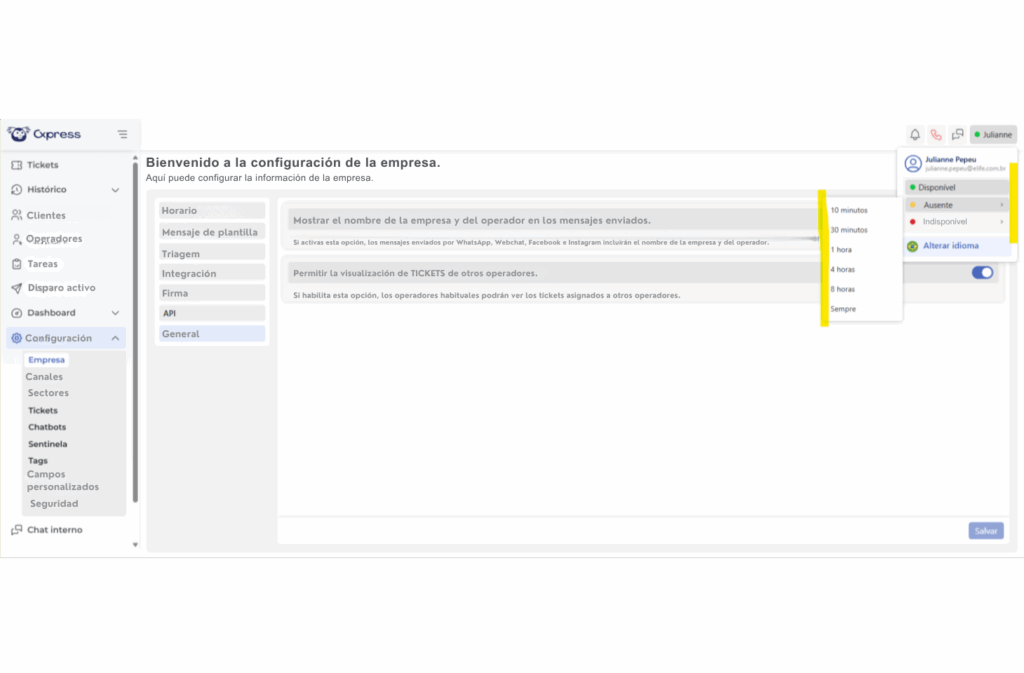Click the Chat interno icon in sidebar
Screen dimensions: 1024x673
tap(17, 530)
